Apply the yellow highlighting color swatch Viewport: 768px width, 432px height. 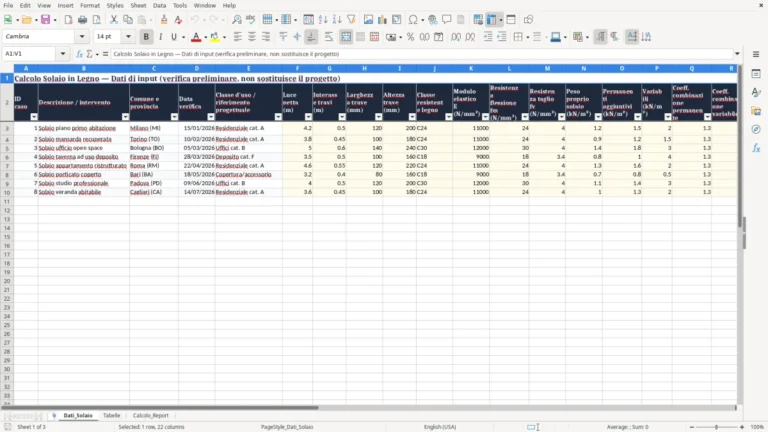coord(215,37)
